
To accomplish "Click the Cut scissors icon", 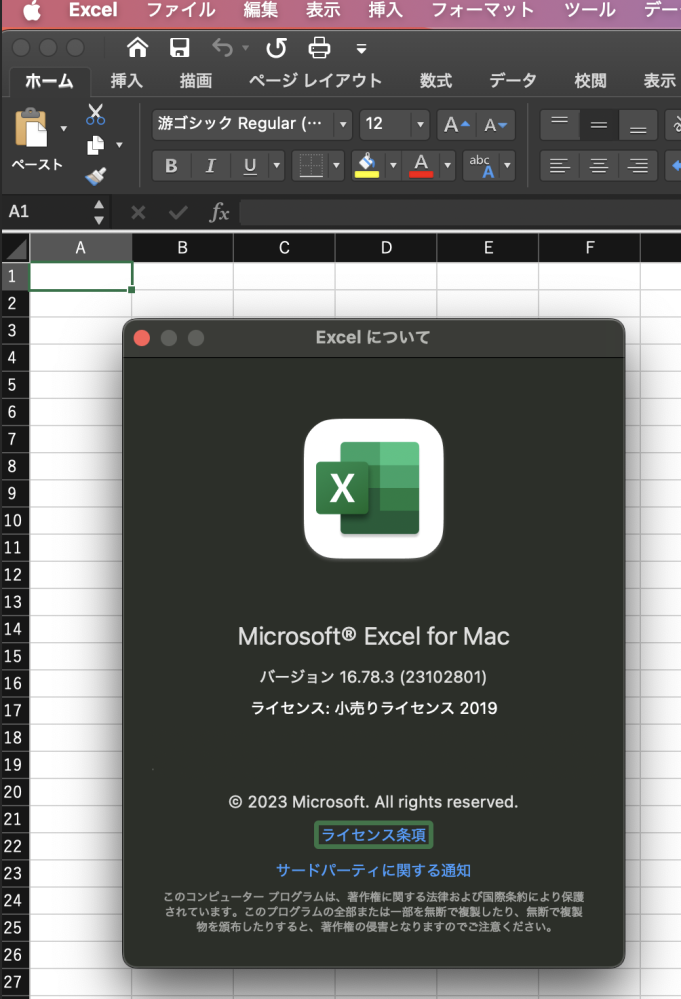I will 96,115.
